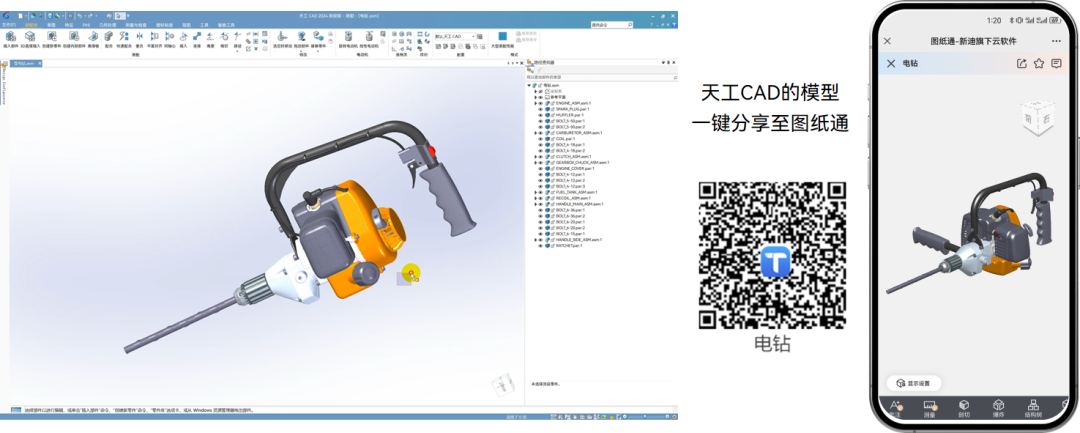The height and width of the screenshot is (433, 1080).
Task: Expand the HANDLE_SIDE_ASM.asm:1 tree node
Action: [x=536, y=240]
